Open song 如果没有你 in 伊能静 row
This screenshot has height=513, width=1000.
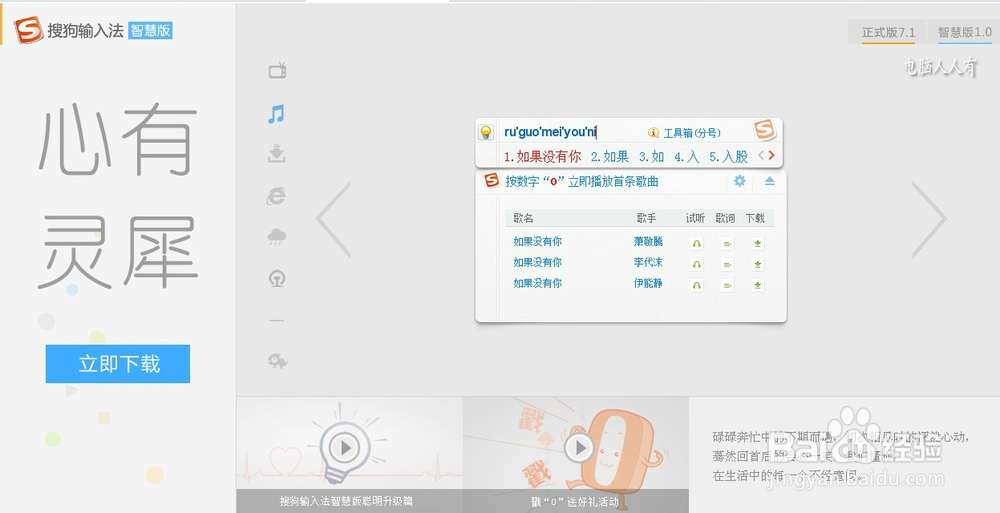[x=538, y=283]
